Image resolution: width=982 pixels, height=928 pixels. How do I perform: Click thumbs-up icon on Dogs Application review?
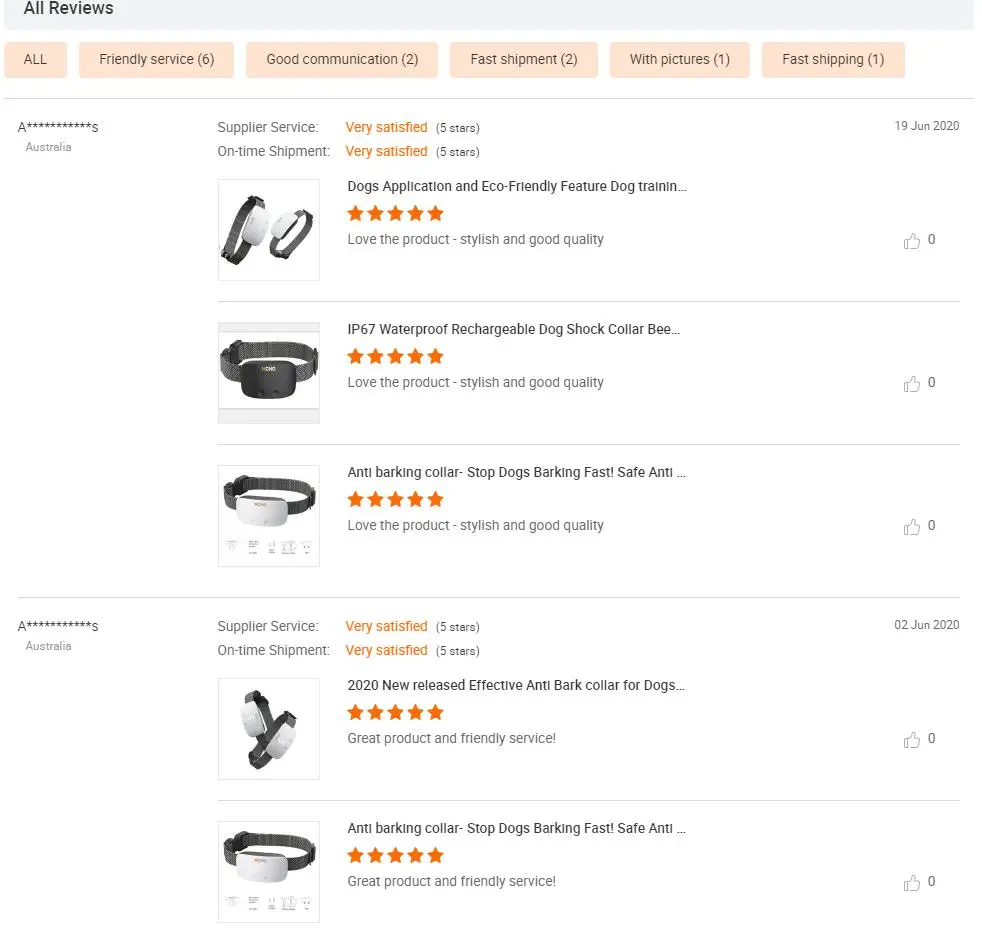click(911, 241)
